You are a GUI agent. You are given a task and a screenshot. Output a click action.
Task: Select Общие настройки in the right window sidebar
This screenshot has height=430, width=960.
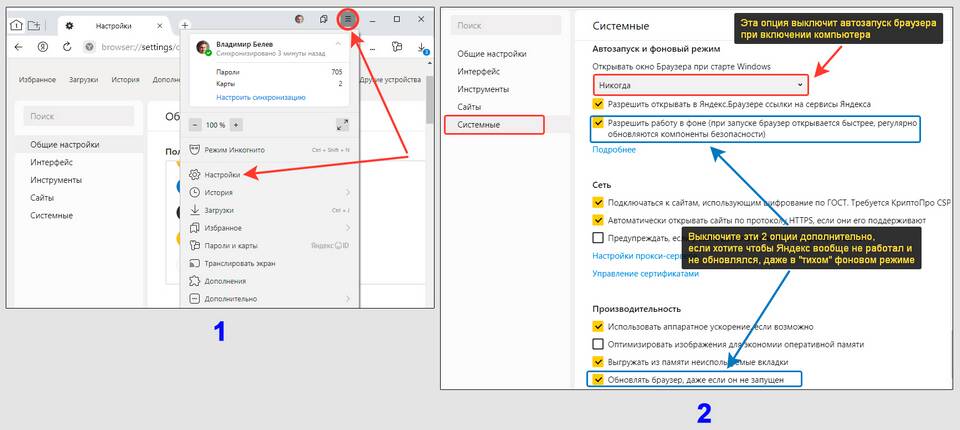(492, 54)
